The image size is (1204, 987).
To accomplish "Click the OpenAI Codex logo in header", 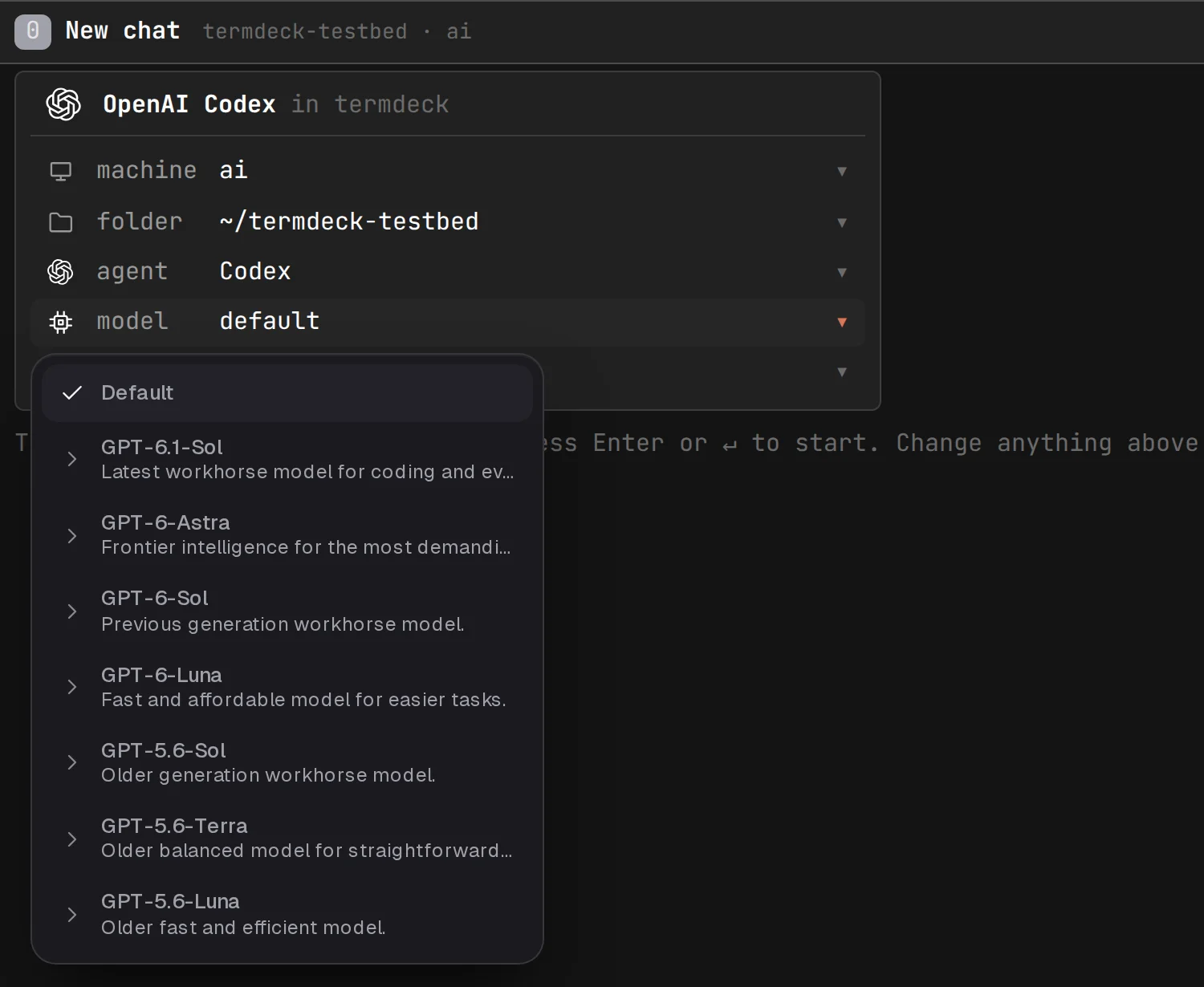I will (x=63, y=104).
